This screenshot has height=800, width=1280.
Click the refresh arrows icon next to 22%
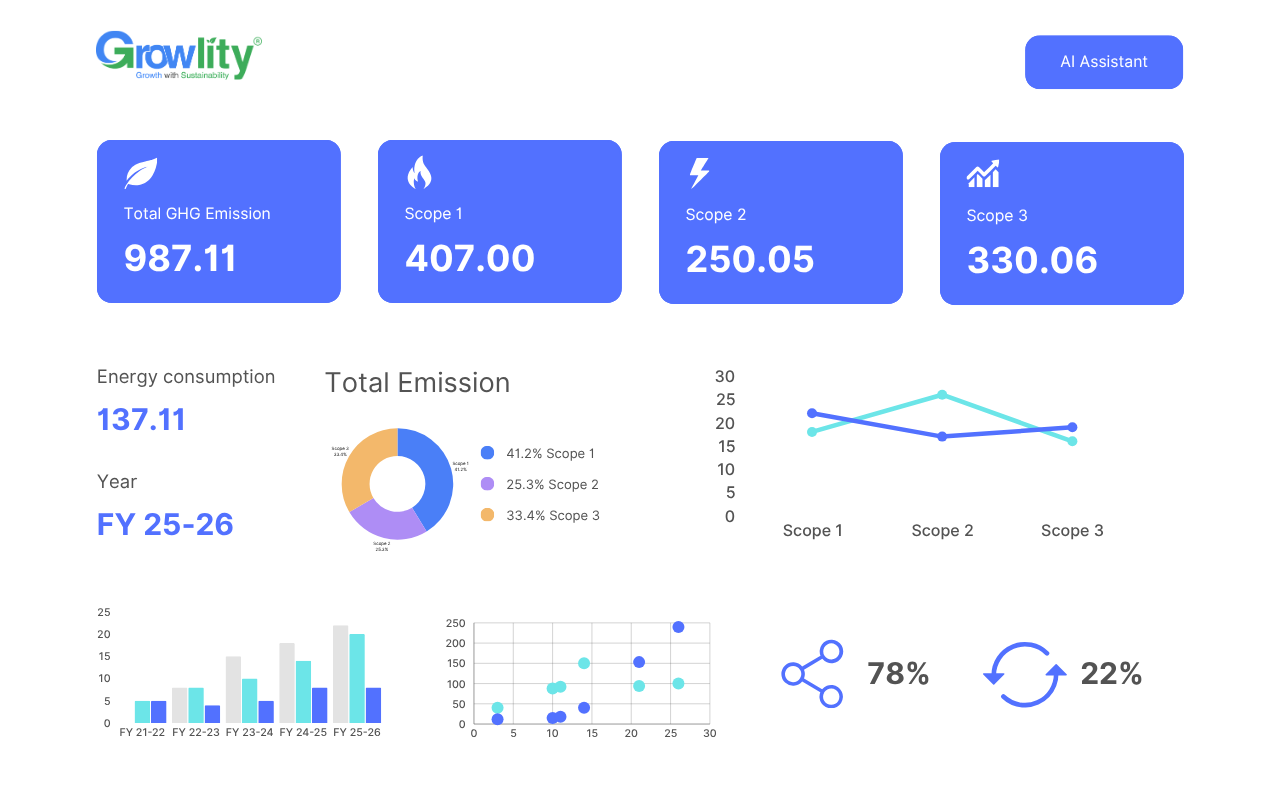click(1025, 675)
